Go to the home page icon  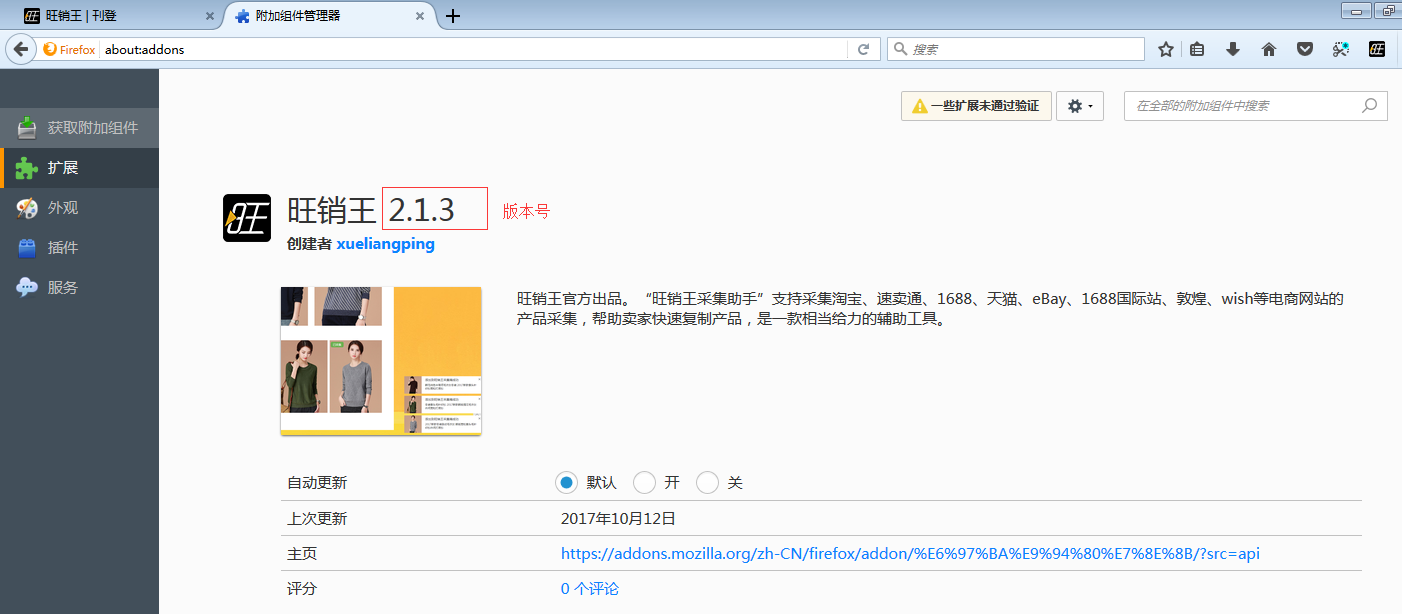pos(1269,49)
